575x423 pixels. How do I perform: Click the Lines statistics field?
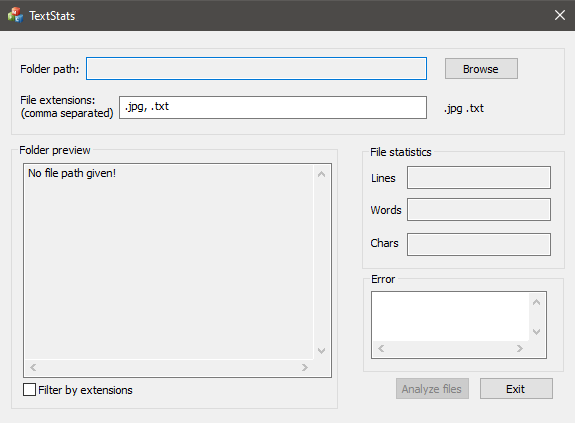(479, 178)
